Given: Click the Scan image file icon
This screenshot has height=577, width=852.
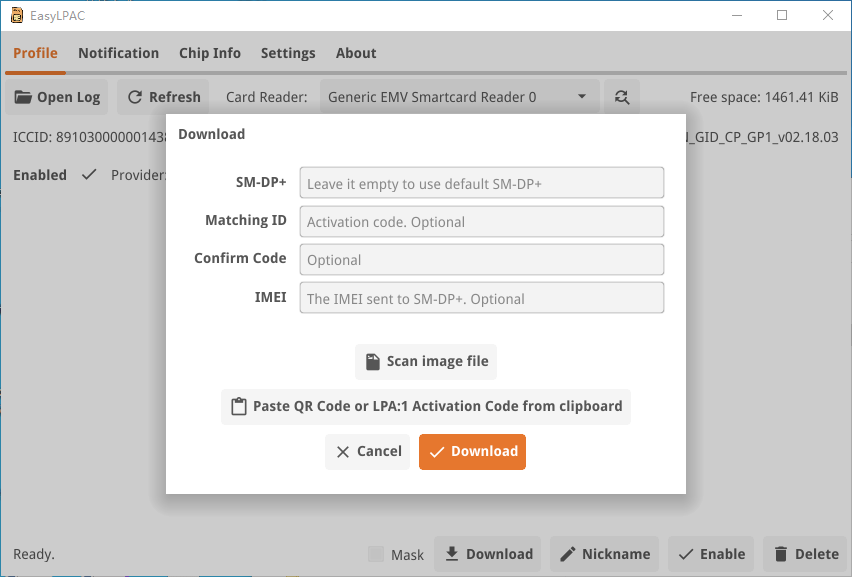Looking at the screenshot, I should coord(372,361).
